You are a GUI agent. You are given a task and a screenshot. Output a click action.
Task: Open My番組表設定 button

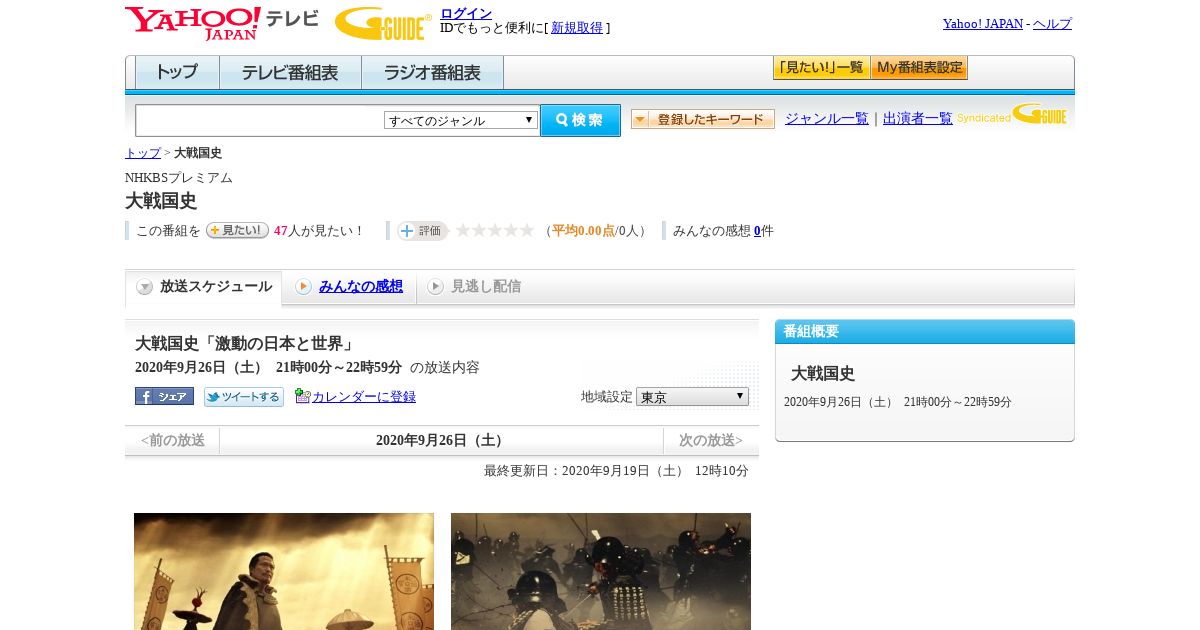[x=919, y=68]
